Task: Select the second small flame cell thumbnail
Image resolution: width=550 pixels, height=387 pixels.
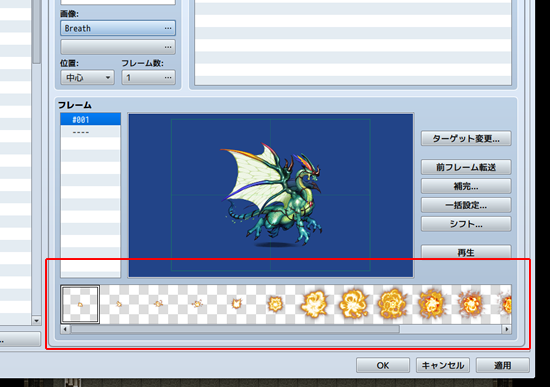Action: tap(119, 304)
